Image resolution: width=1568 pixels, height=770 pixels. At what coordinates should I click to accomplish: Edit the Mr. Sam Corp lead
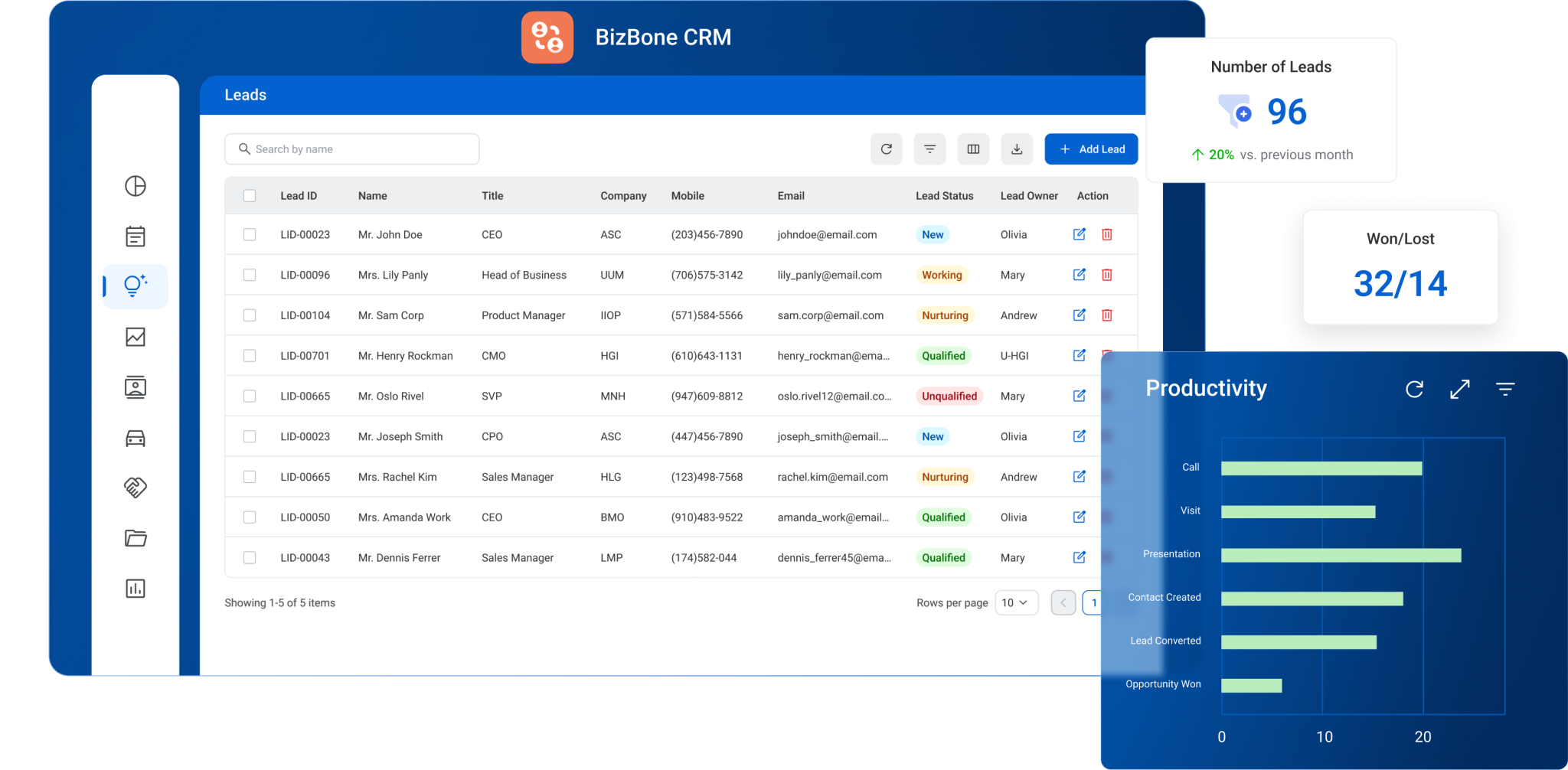click(1080, 315)
